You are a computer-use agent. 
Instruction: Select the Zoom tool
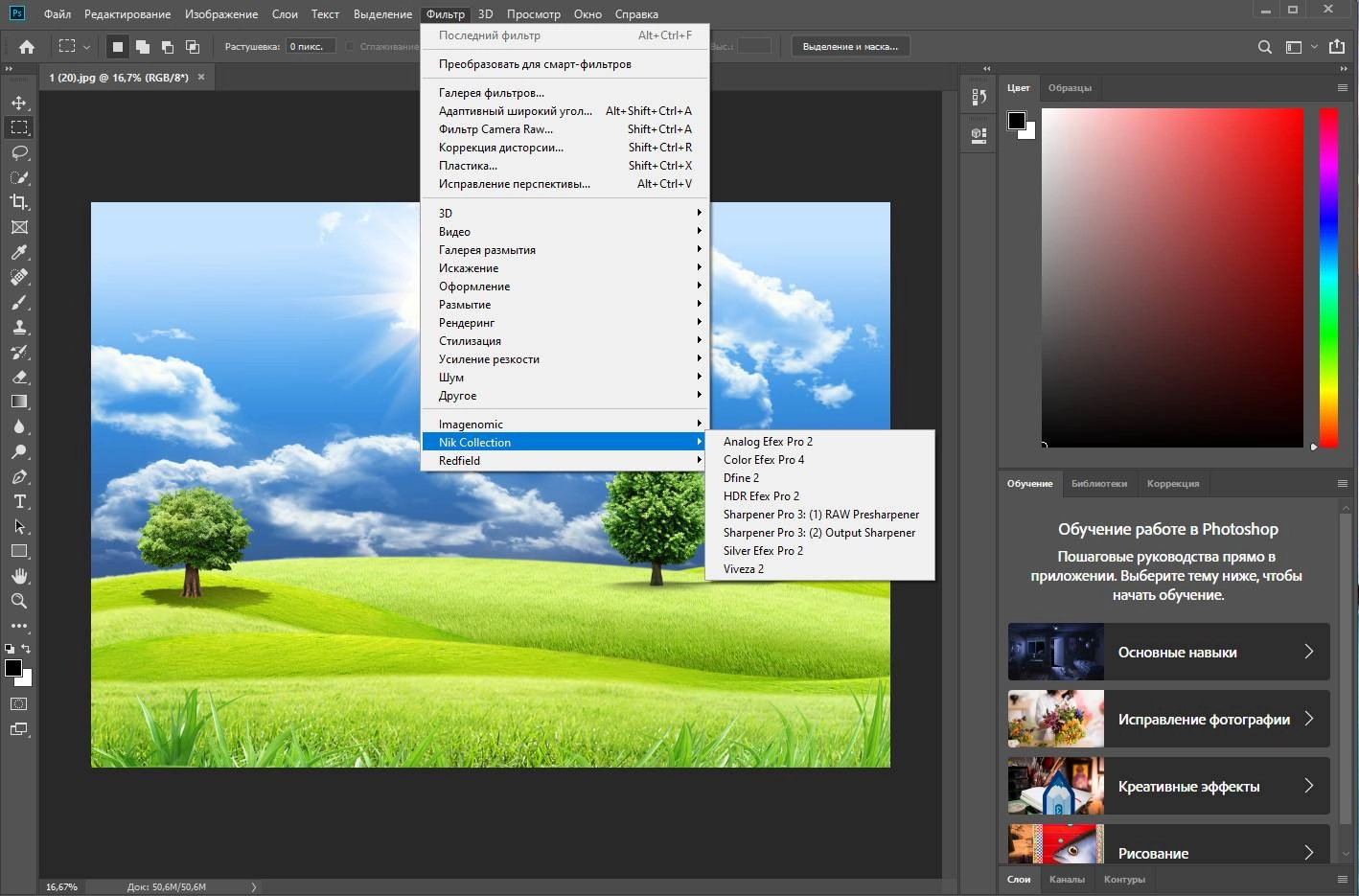pyautogui.click(x=19, y=601)
